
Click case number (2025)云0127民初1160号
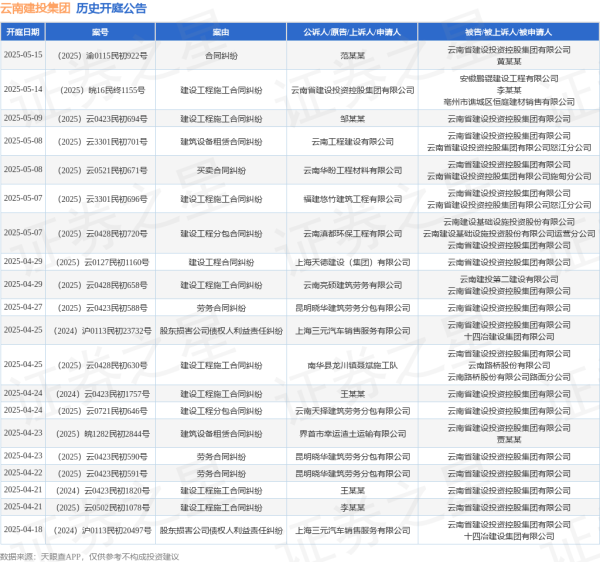point(103,262)
